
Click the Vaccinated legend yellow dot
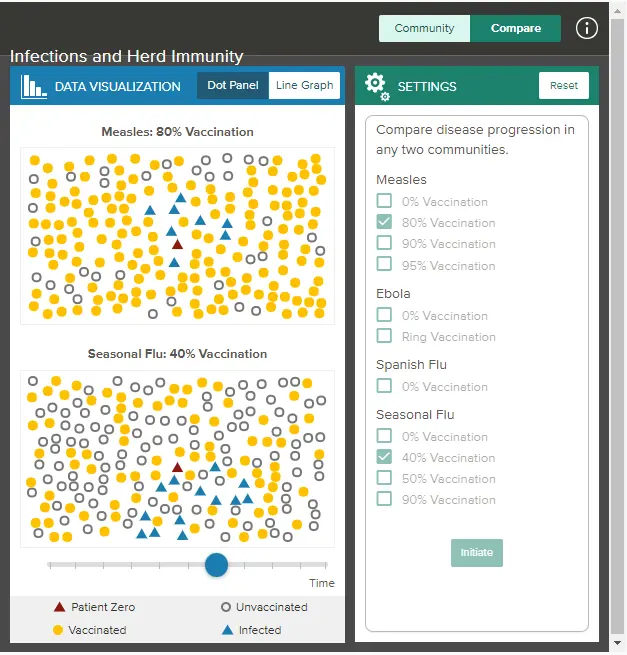point(58,630)
